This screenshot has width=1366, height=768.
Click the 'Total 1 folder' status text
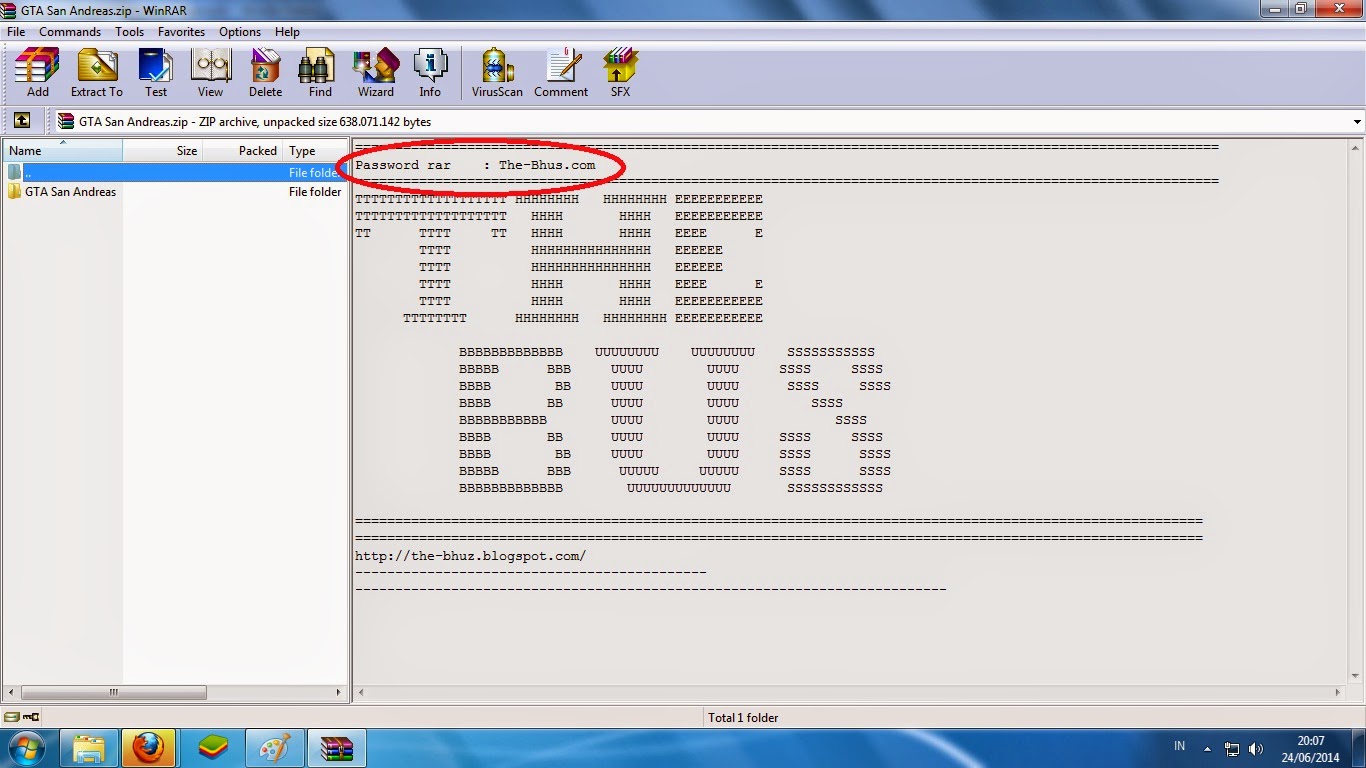(x=743, y=718)
